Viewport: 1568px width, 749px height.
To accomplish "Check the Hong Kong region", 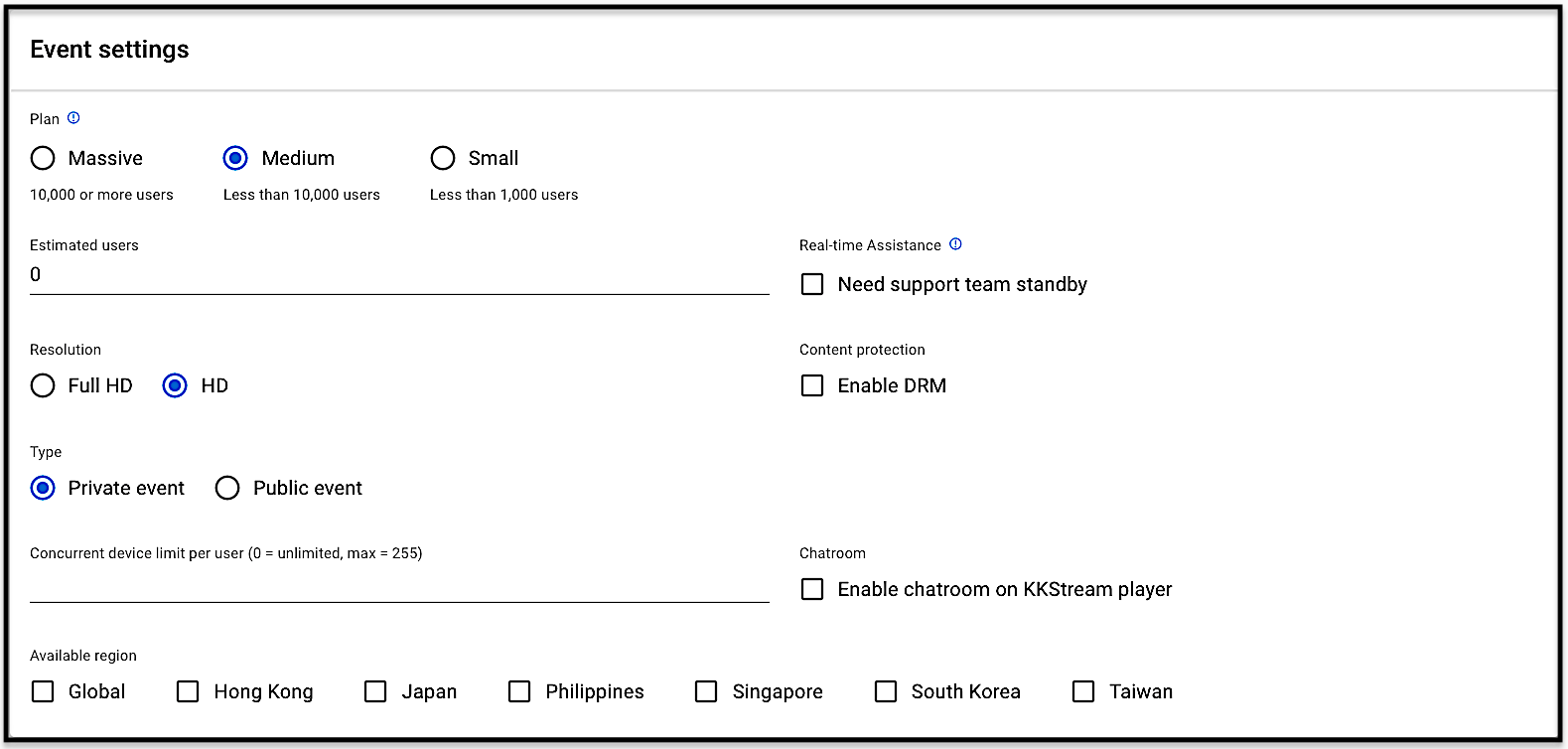I will point(188,691).
